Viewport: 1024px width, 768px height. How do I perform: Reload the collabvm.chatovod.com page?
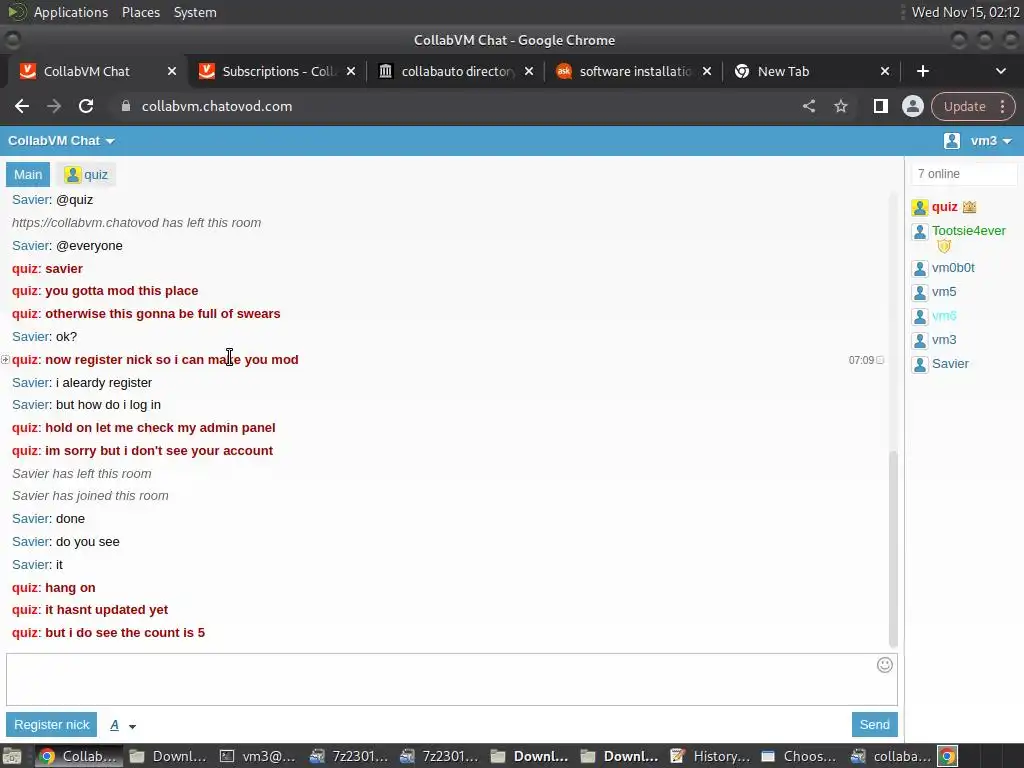pos(86,106)
